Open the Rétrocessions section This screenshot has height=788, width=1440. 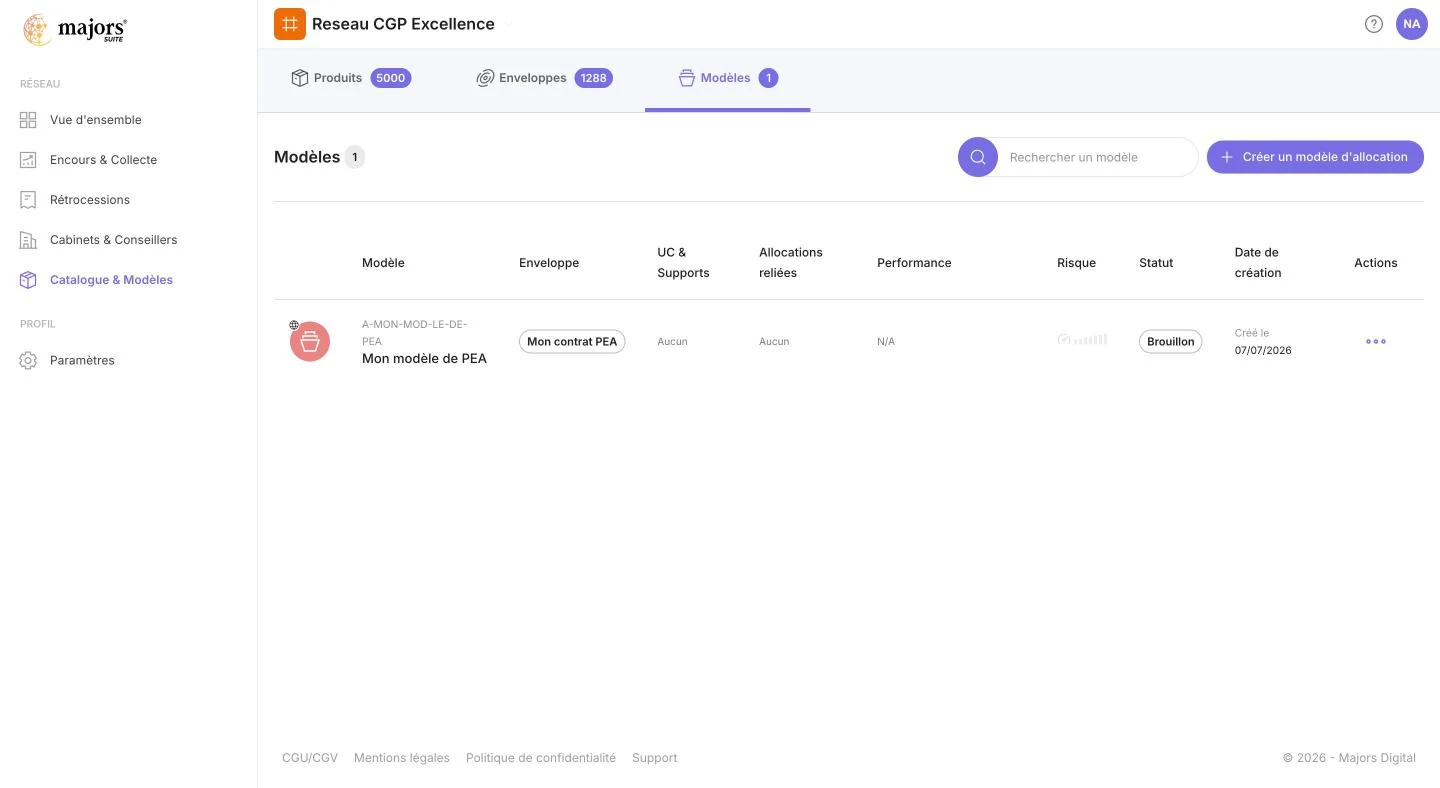tap(90, 200)
